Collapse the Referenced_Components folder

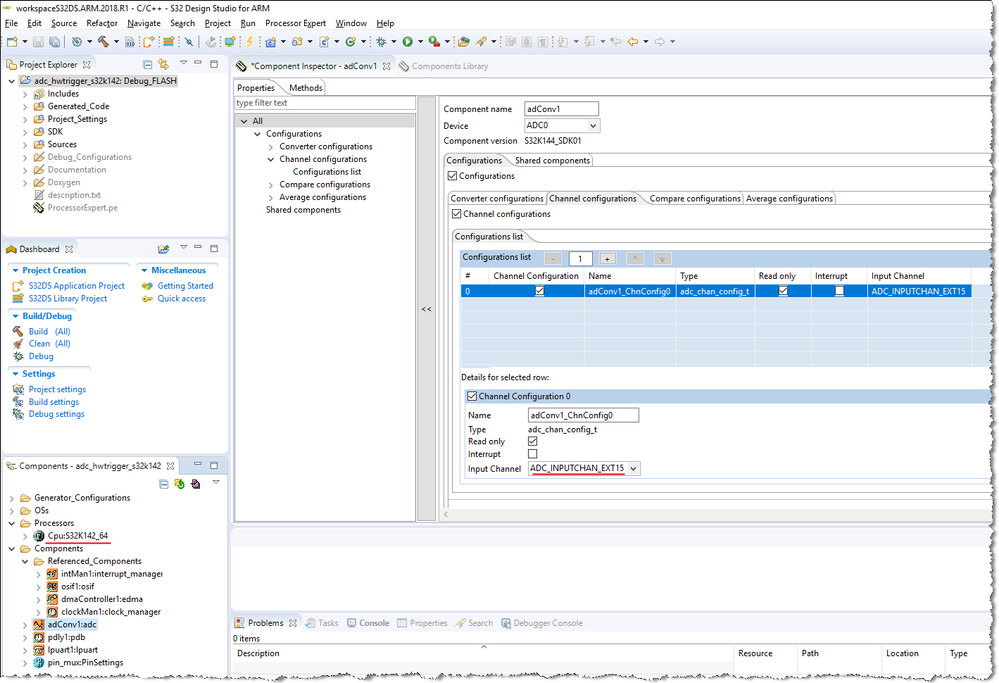25,561
